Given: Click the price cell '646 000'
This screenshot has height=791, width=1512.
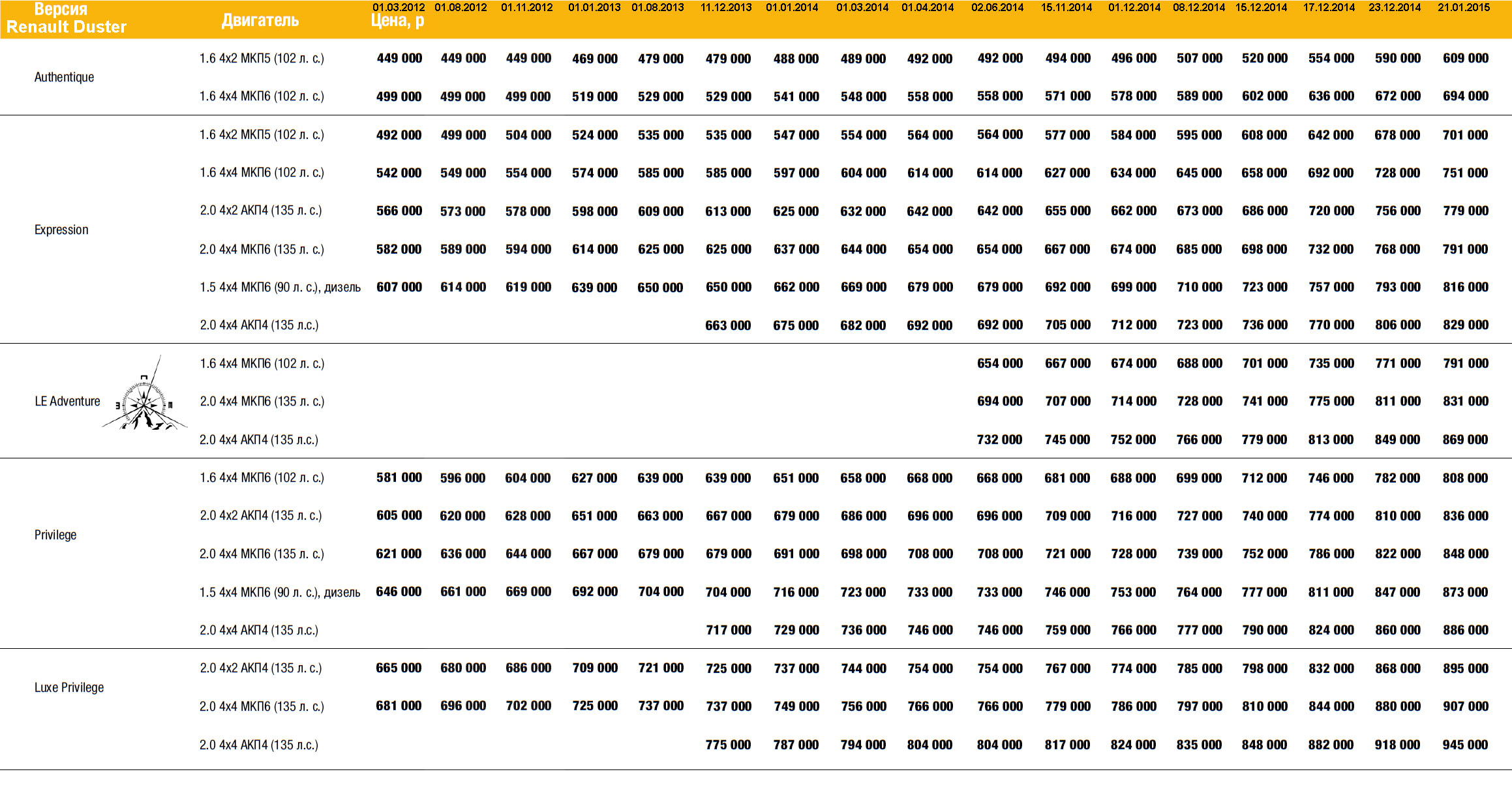Looking at the screenshot, I should (399, 591).
